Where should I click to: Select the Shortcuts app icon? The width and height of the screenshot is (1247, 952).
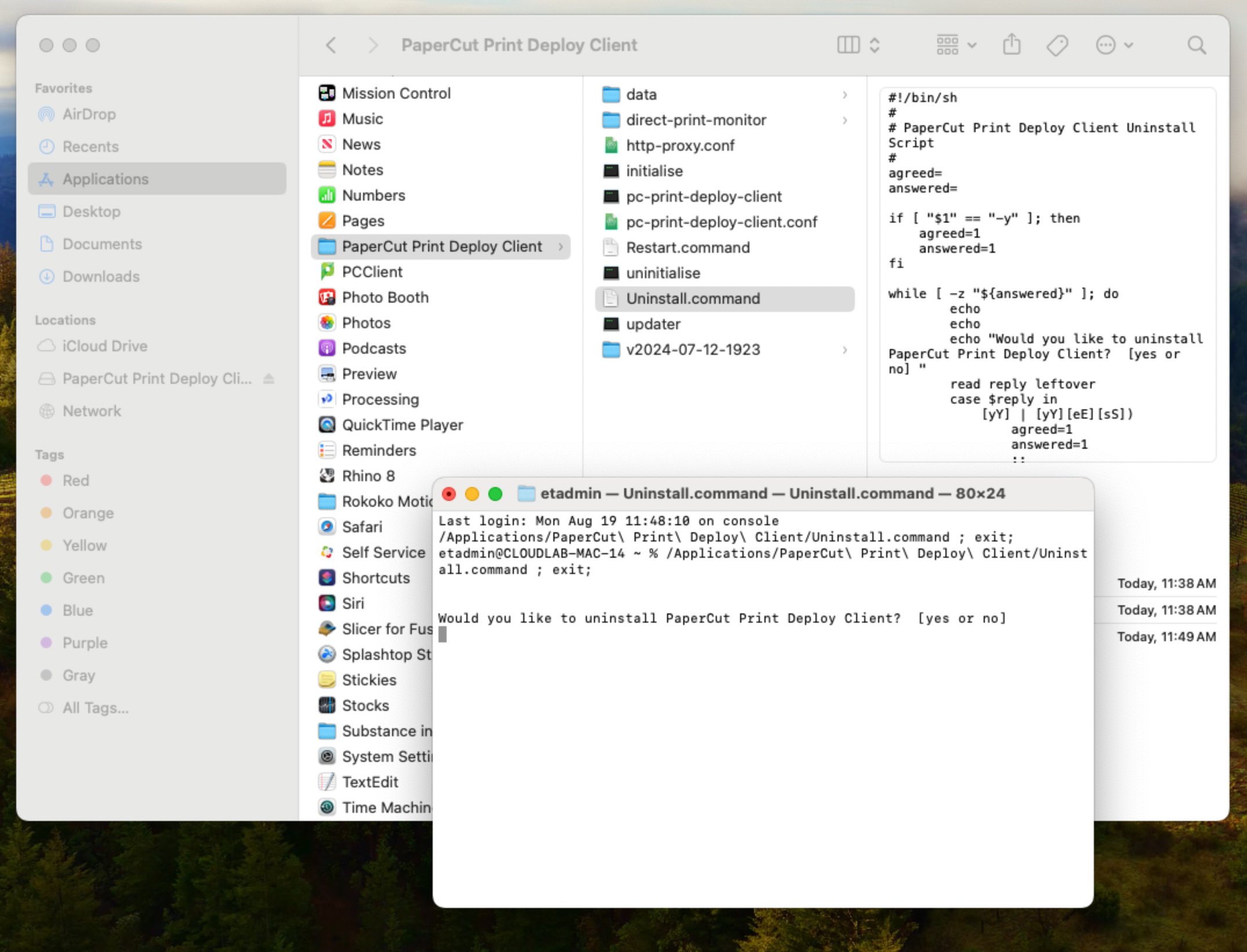(x=327, y=577)
